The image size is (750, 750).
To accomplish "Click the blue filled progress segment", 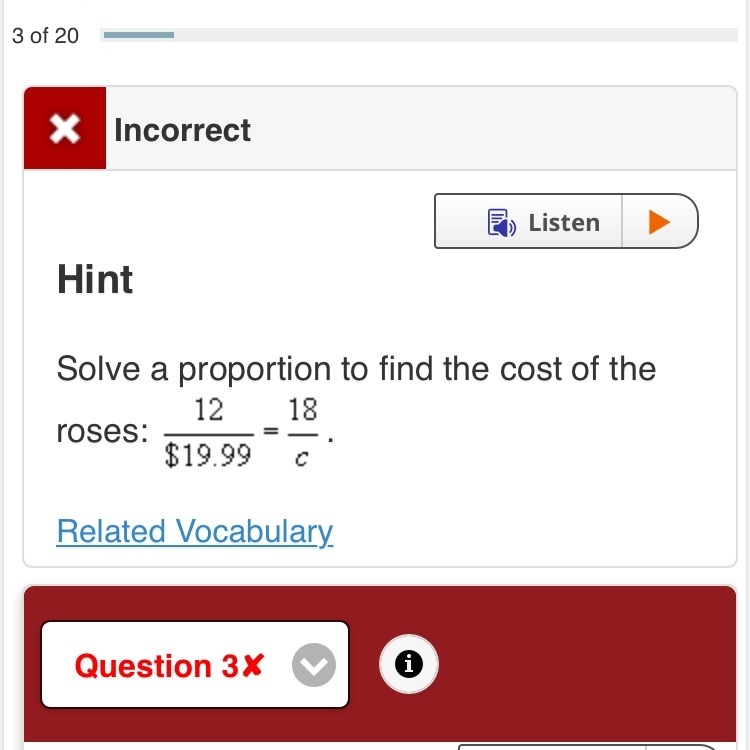I will point(139,35).
